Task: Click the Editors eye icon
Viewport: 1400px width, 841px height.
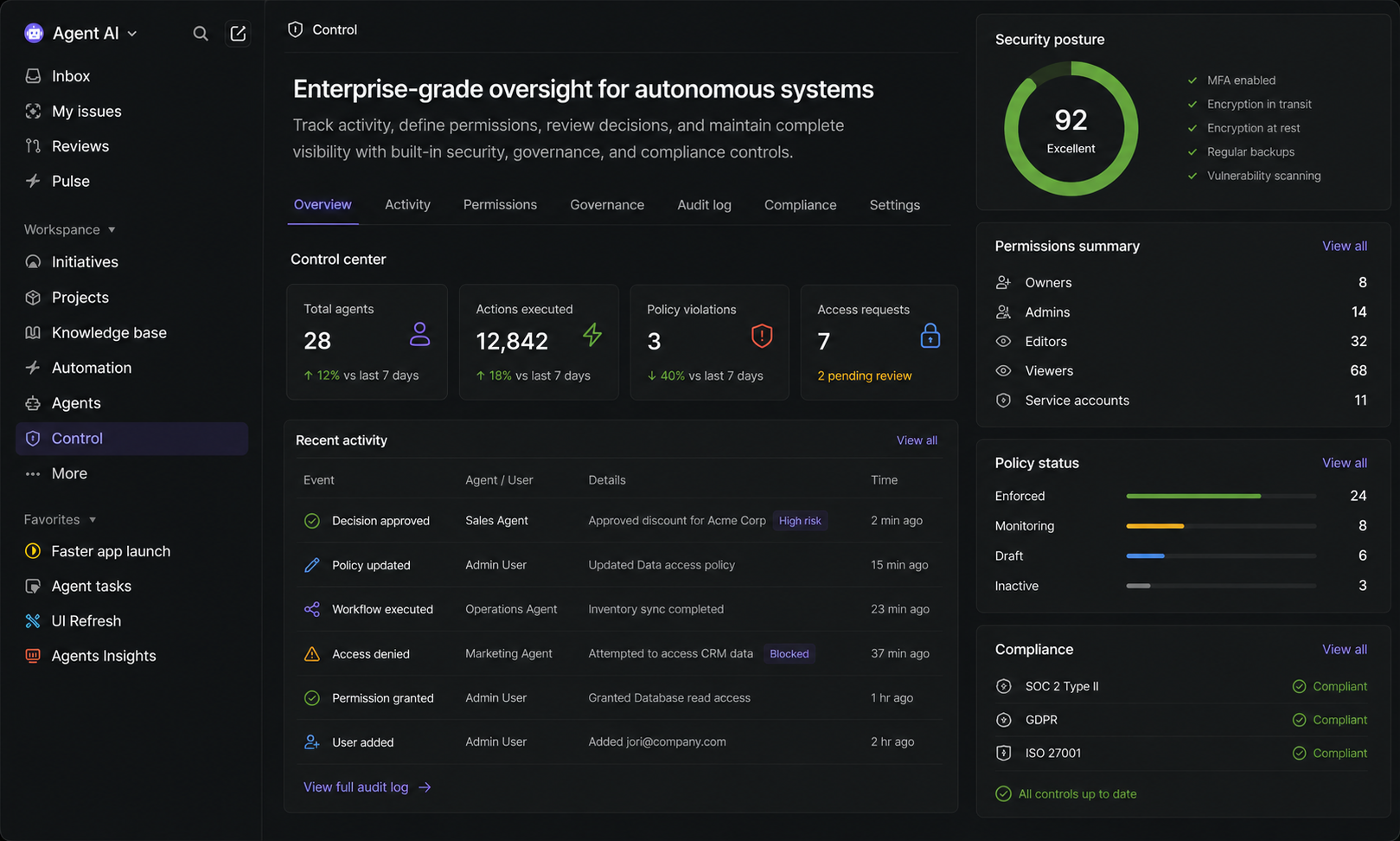Action: [x=1003, y=342]
